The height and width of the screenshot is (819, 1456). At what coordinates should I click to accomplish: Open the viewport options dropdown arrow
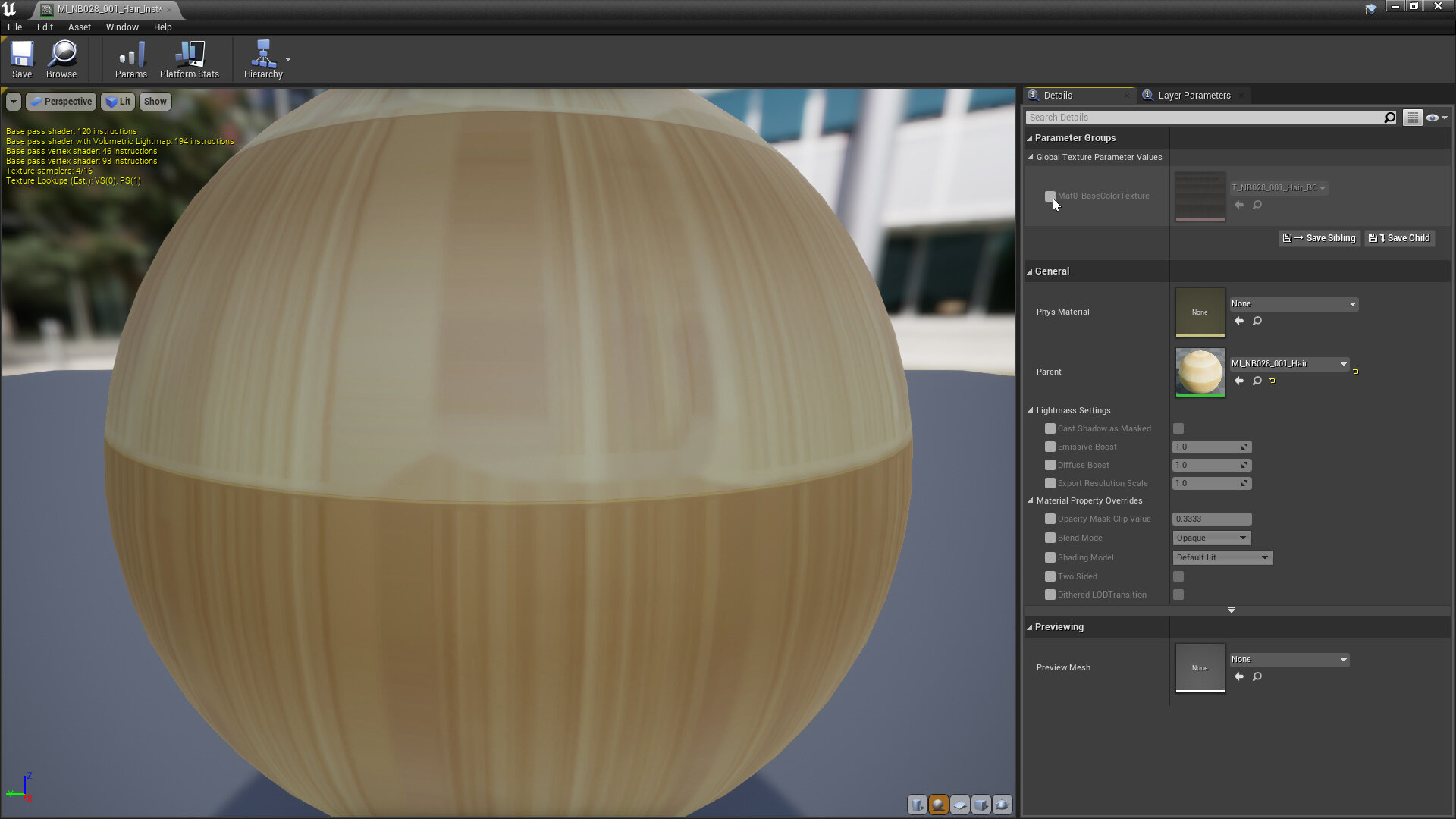coord(14,102)
